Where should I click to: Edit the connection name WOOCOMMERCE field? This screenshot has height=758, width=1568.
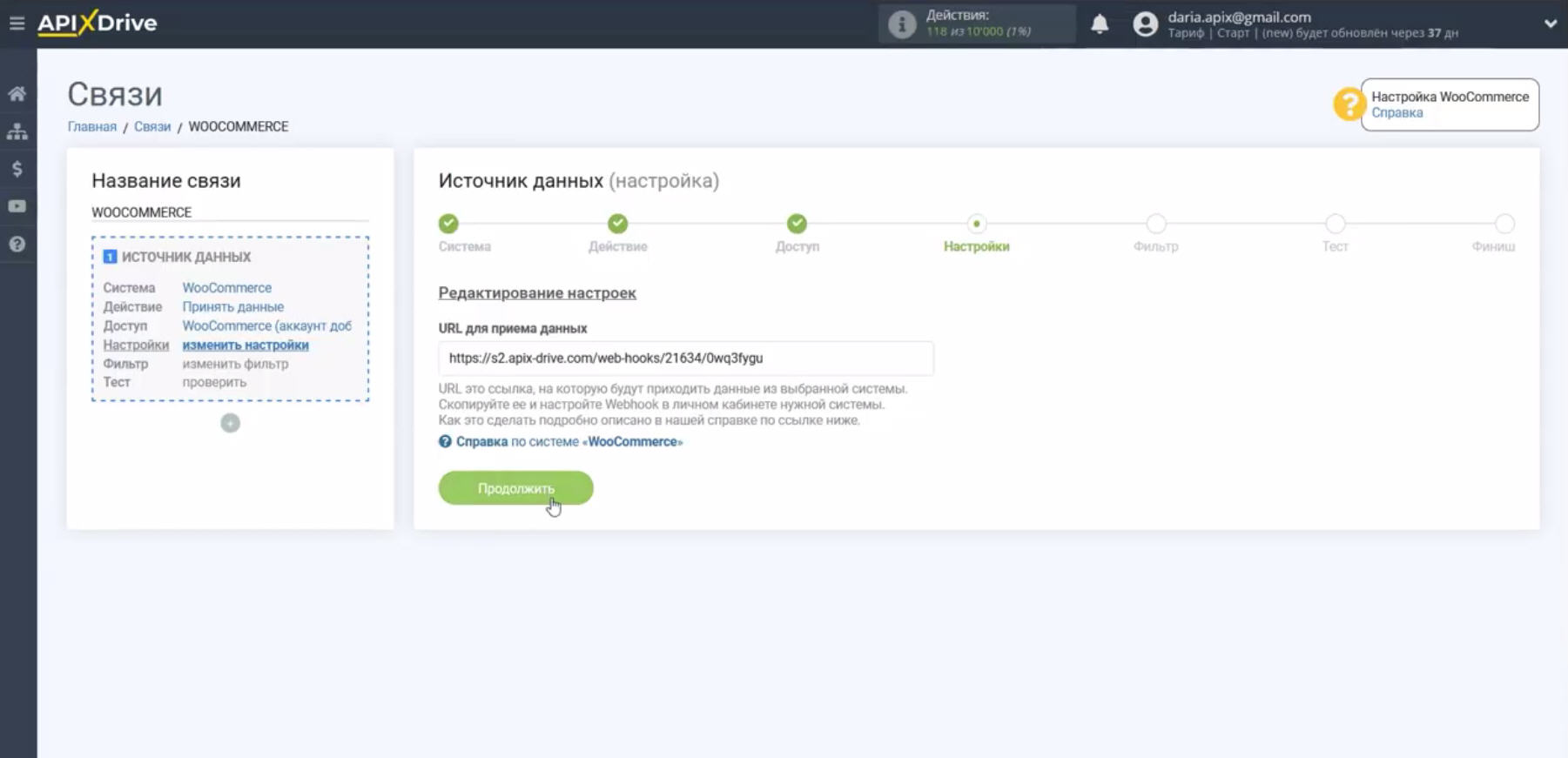[230, 212]
